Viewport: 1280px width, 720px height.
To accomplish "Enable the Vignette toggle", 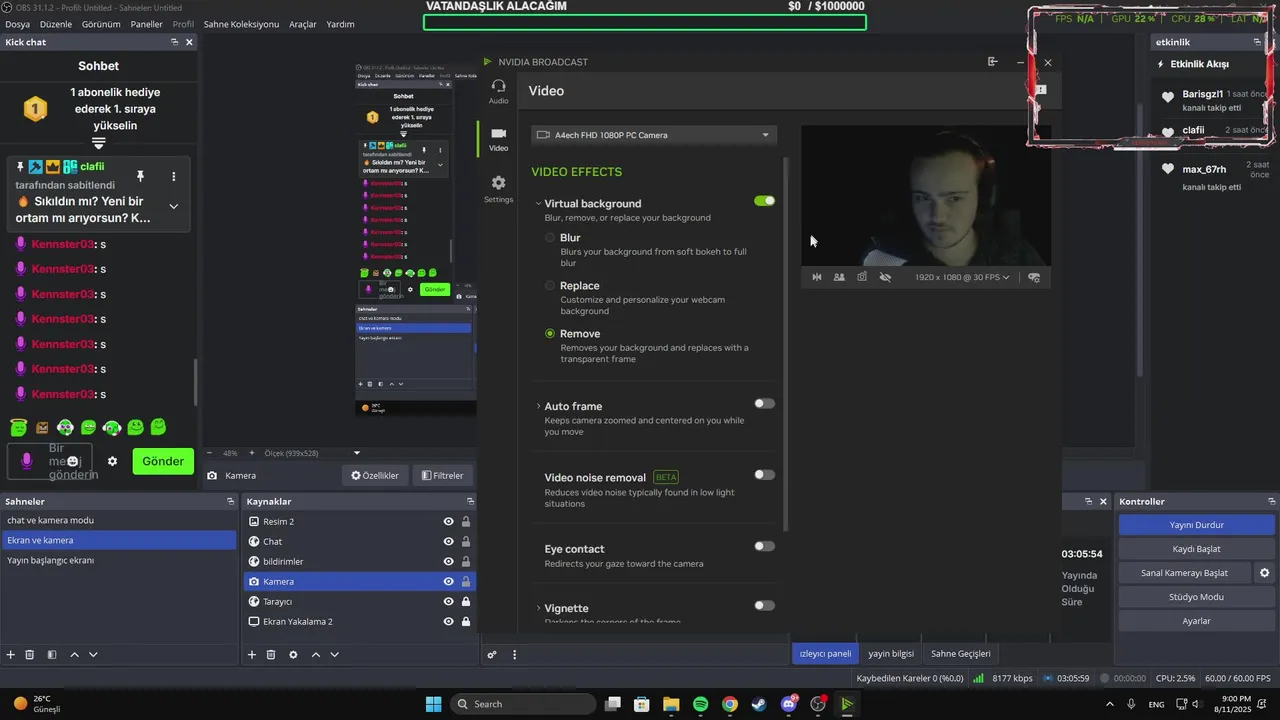I will click(x=764, y=605).
